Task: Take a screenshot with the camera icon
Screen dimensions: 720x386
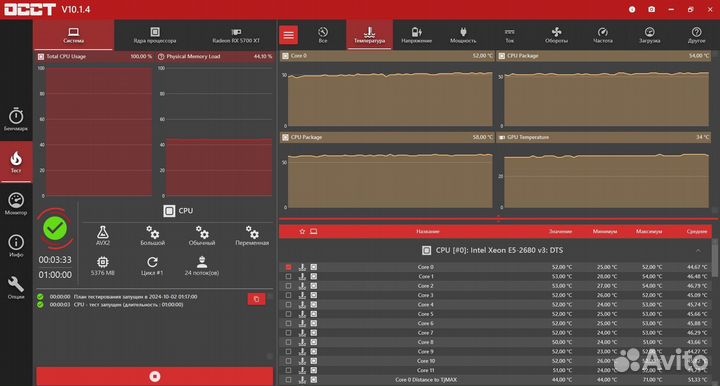Action: [x=651, y=9]
